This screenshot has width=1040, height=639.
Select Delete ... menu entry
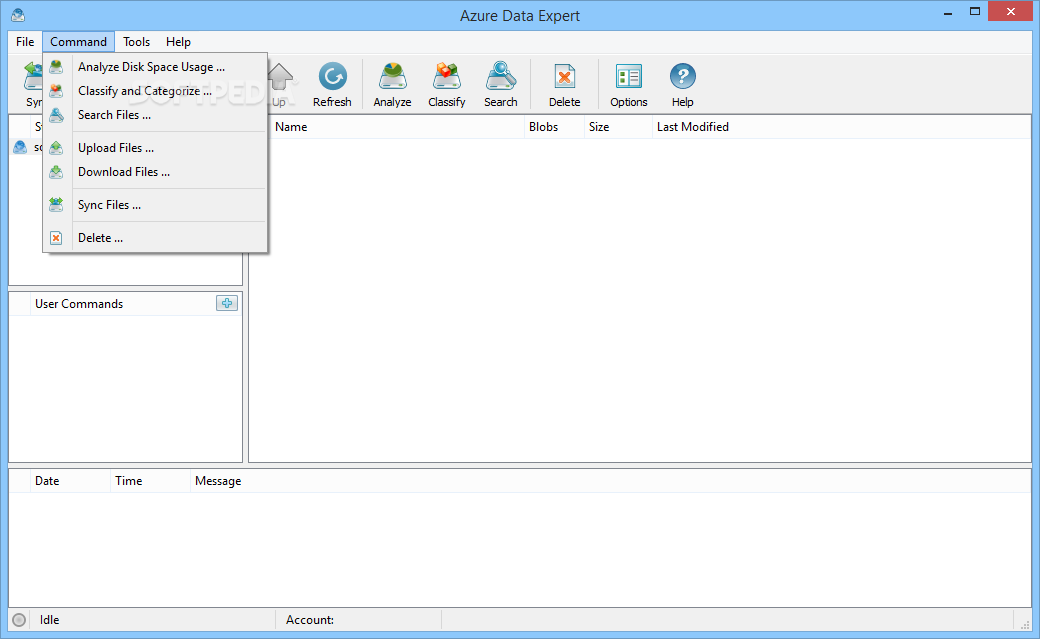pos(155,238)
